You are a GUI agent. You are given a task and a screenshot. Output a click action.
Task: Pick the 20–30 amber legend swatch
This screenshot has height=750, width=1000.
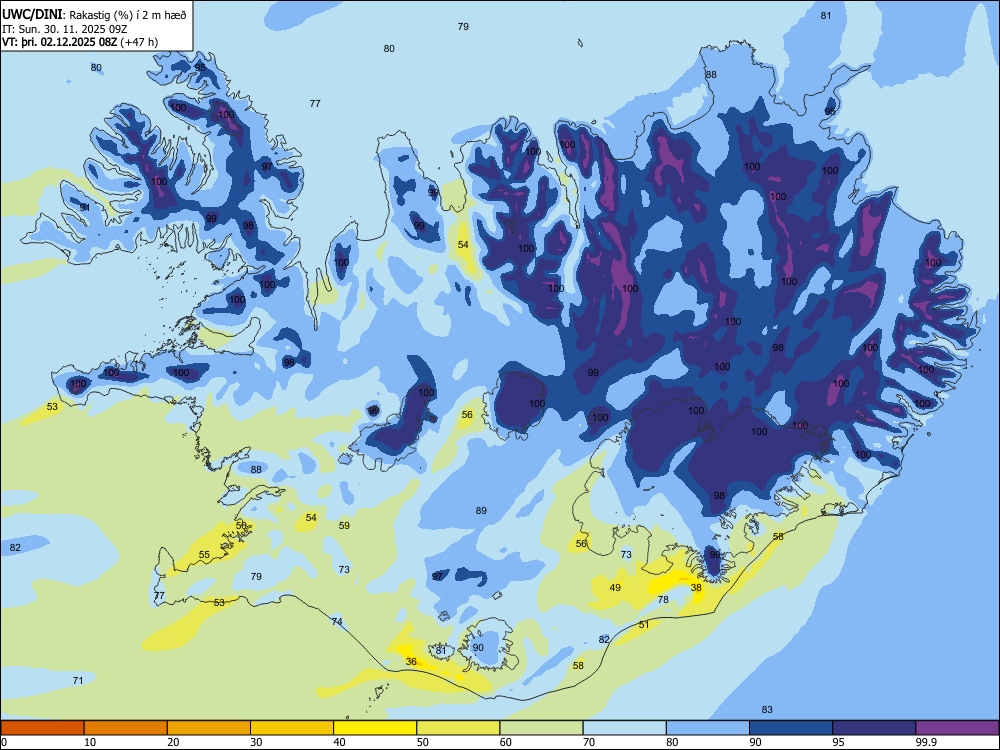click(x=209, y=728)
